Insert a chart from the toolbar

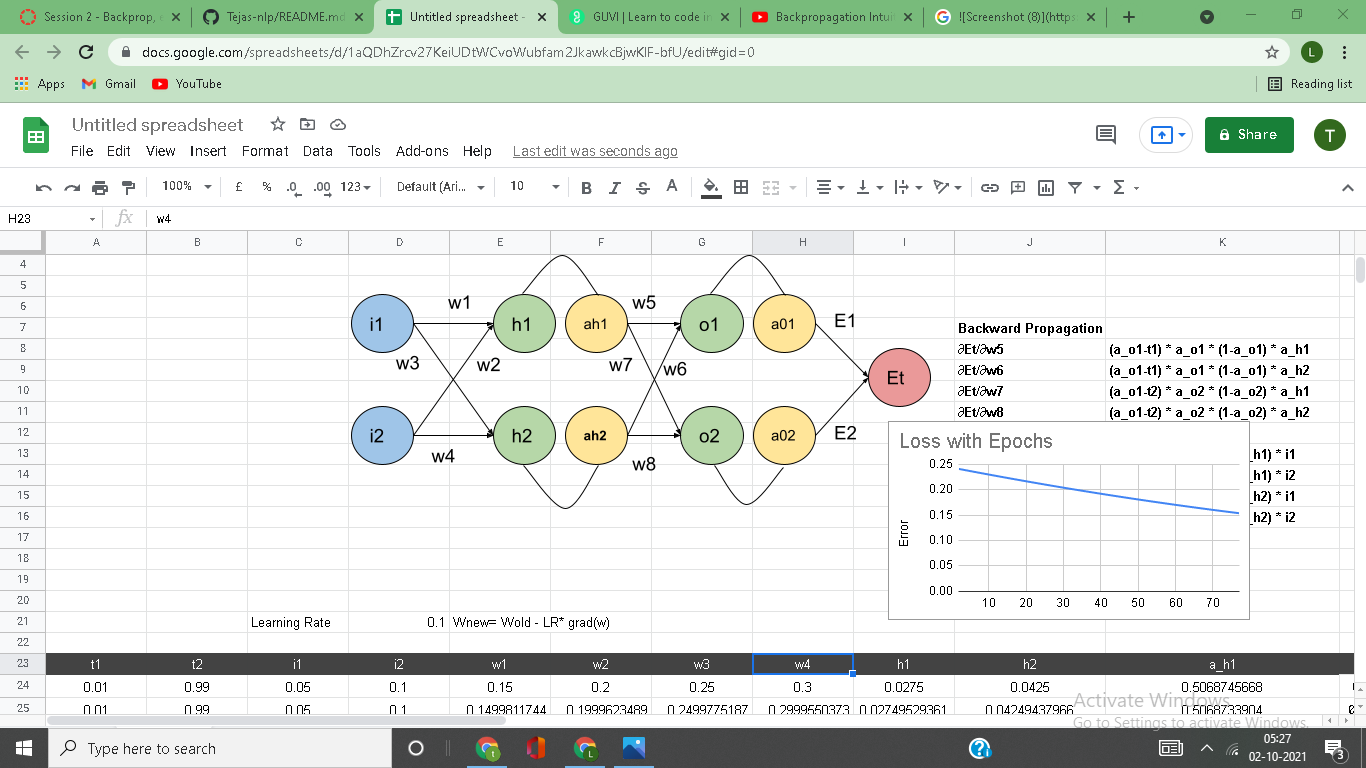tap(1046, 187)
